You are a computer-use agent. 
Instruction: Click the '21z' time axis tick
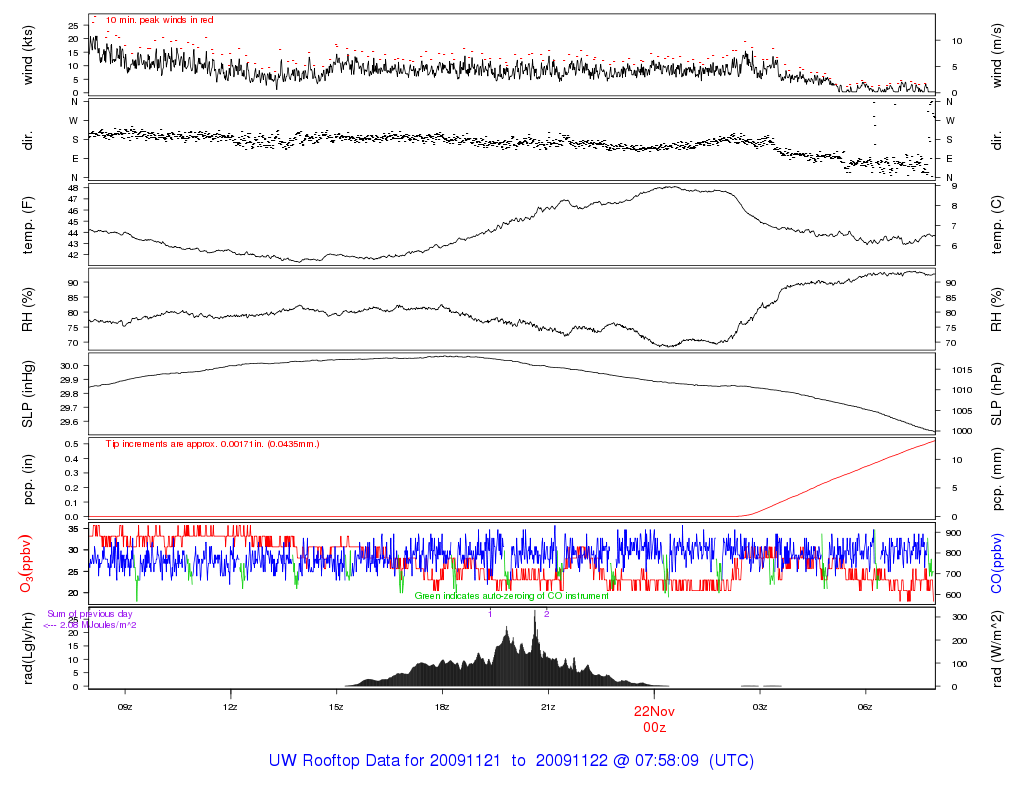(548, 707)
